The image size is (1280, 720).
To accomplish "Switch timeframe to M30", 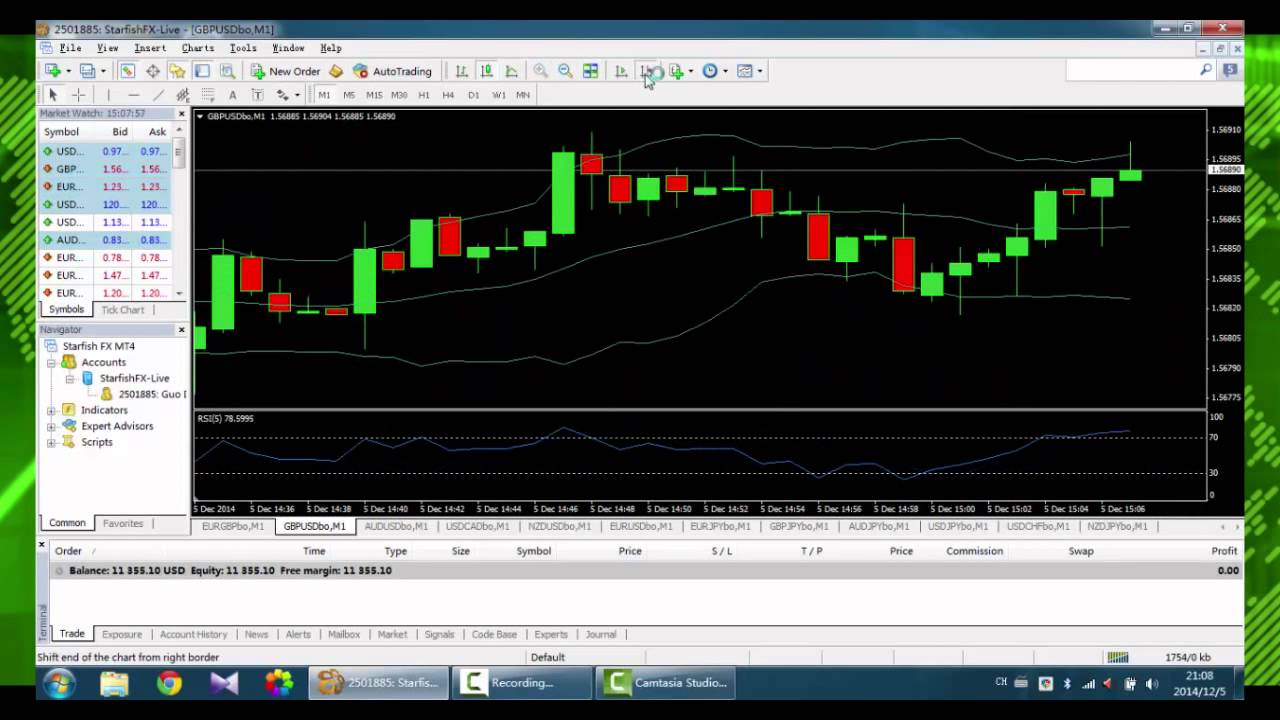I will tap(399, 94).
